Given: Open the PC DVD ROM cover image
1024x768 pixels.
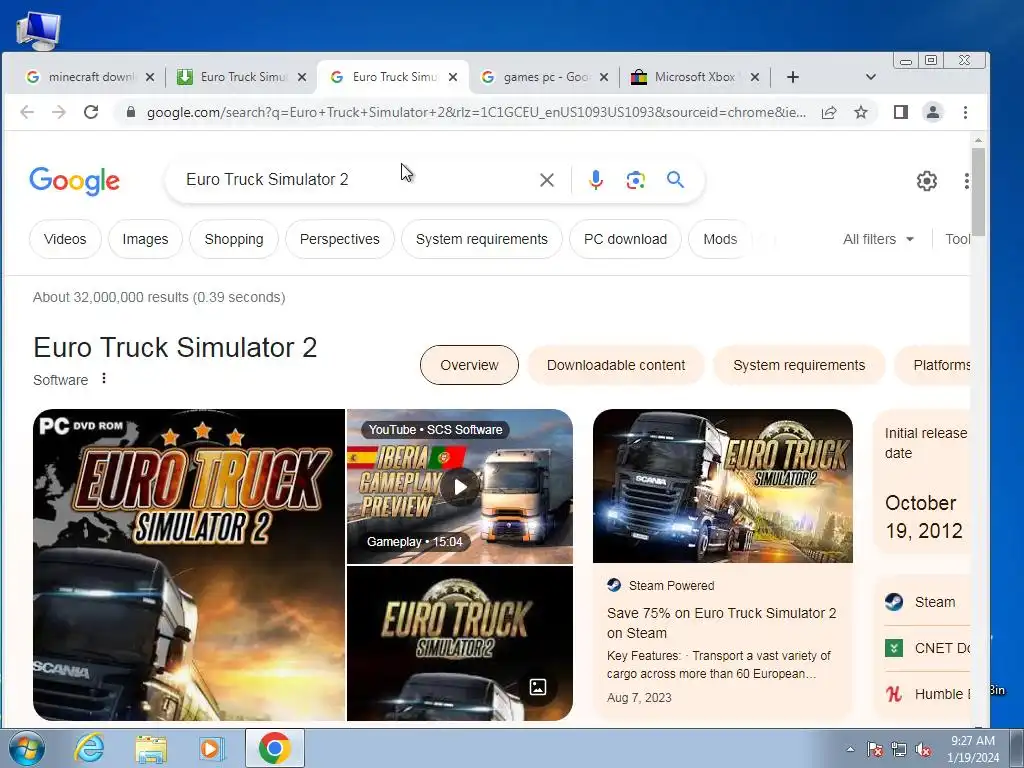Looking at the screenshot, I should (x=189, y=565).
